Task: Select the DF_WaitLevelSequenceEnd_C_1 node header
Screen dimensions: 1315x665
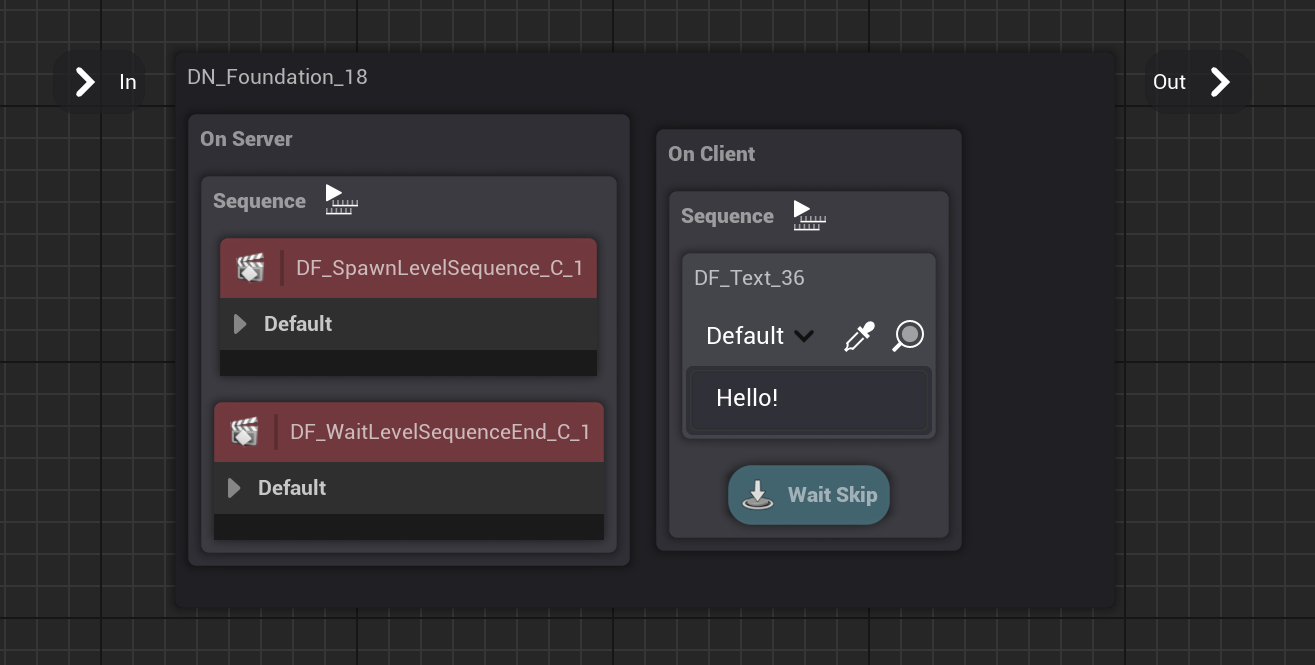Action: click(439, 432)
